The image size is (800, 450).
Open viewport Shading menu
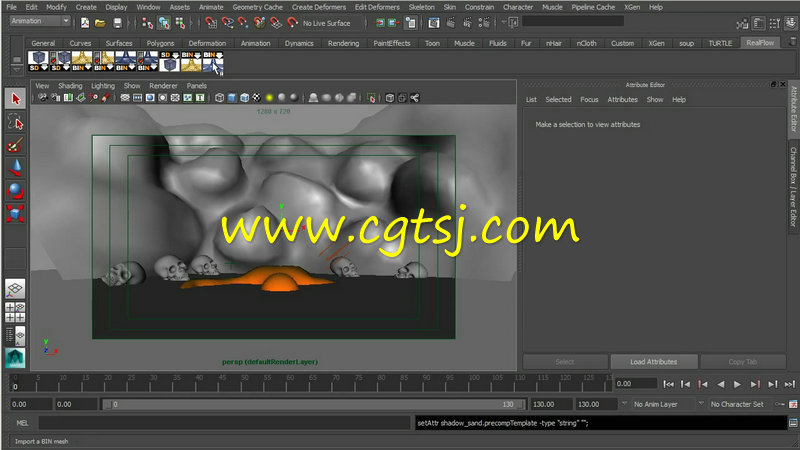tap(70, 86)
